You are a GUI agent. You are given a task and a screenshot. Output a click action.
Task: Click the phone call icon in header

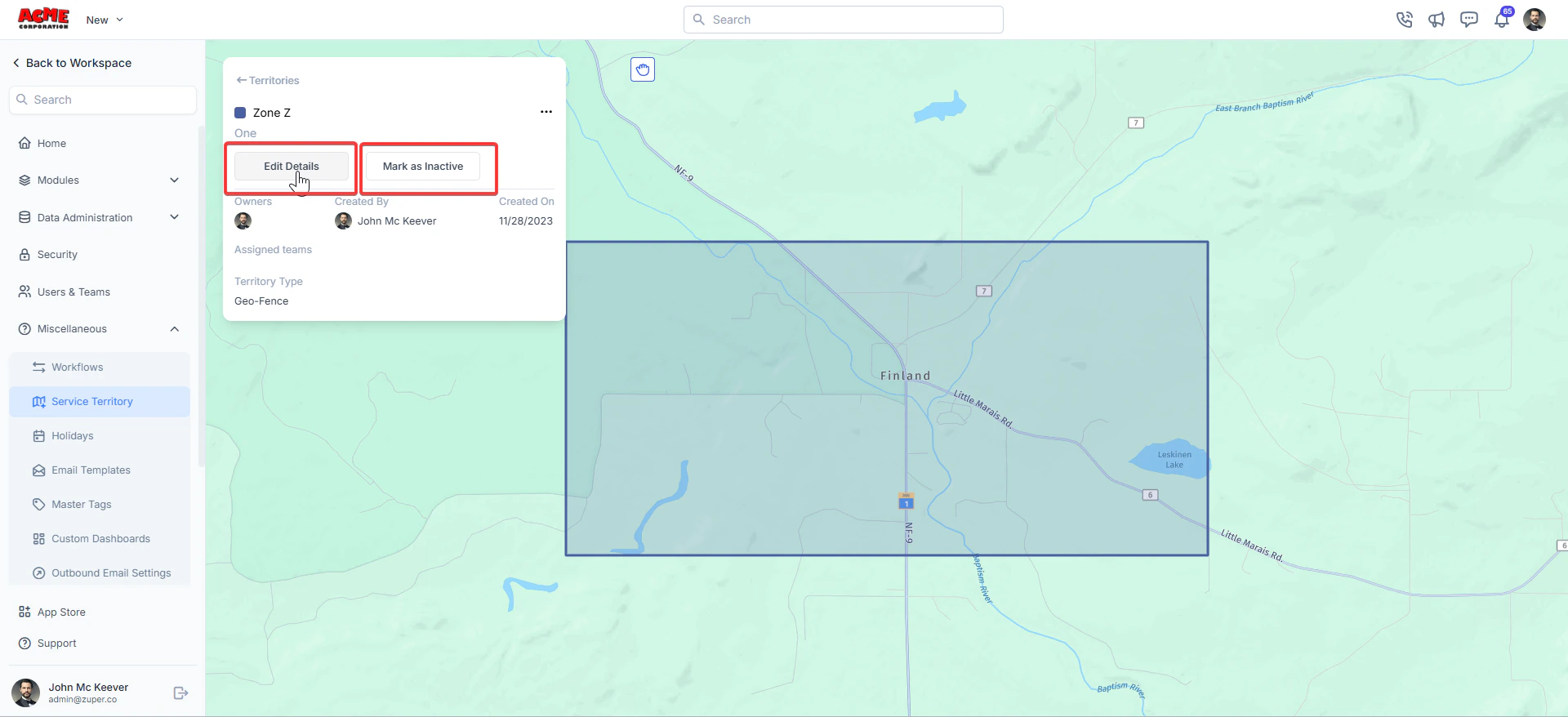tap(1404, 20)
